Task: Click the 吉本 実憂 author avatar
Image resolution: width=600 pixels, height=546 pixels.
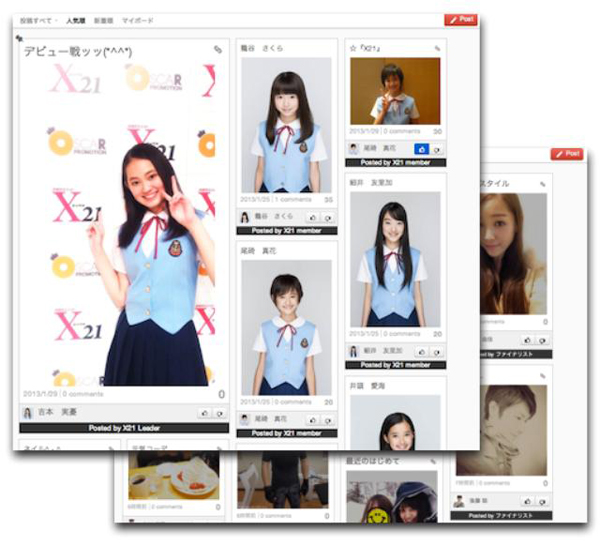Action: 28,411
